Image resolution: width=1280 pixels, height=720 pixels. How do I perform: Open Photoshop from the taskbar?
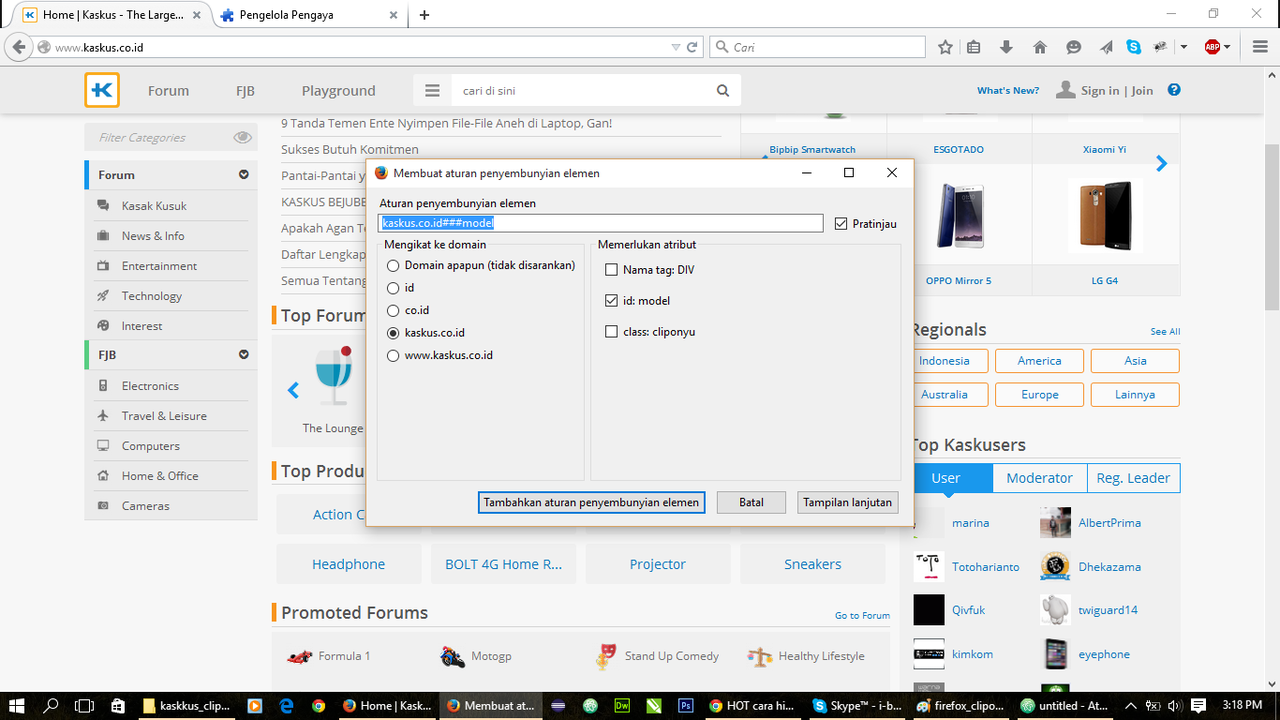tap(686, 705)
